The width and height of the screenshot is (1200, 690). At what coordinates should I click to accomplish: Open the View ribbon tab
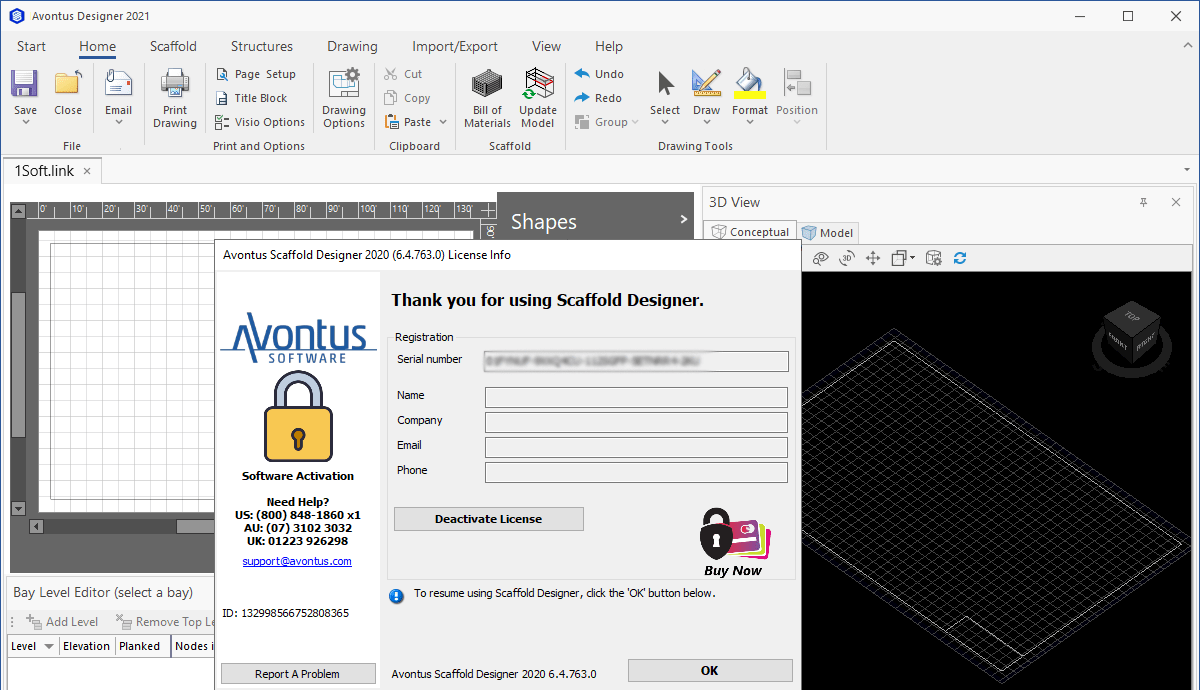coord(546,46)
